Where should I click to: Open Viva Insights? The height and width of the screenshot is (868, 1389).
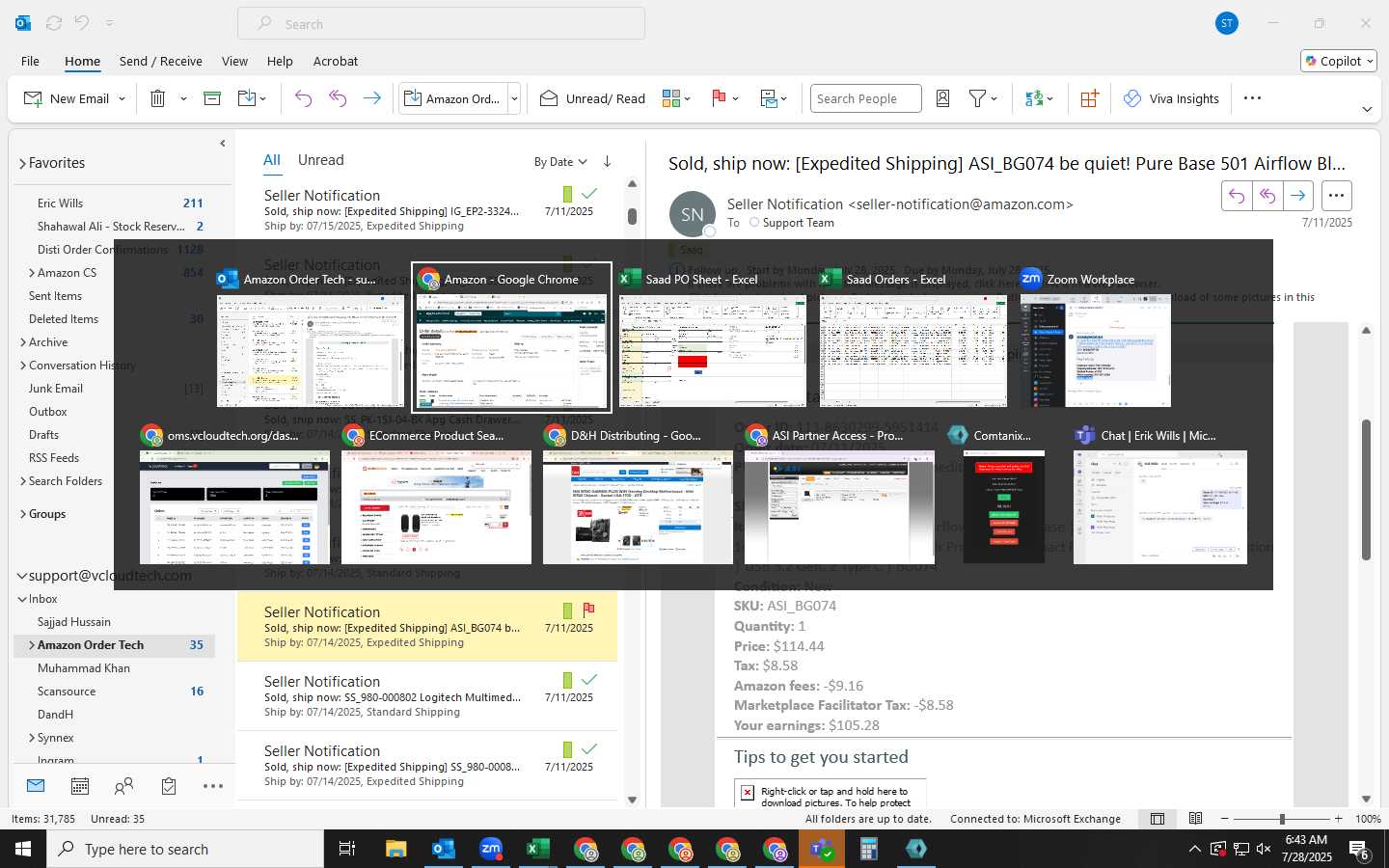pyautogui.click(x=1172, y=98)
